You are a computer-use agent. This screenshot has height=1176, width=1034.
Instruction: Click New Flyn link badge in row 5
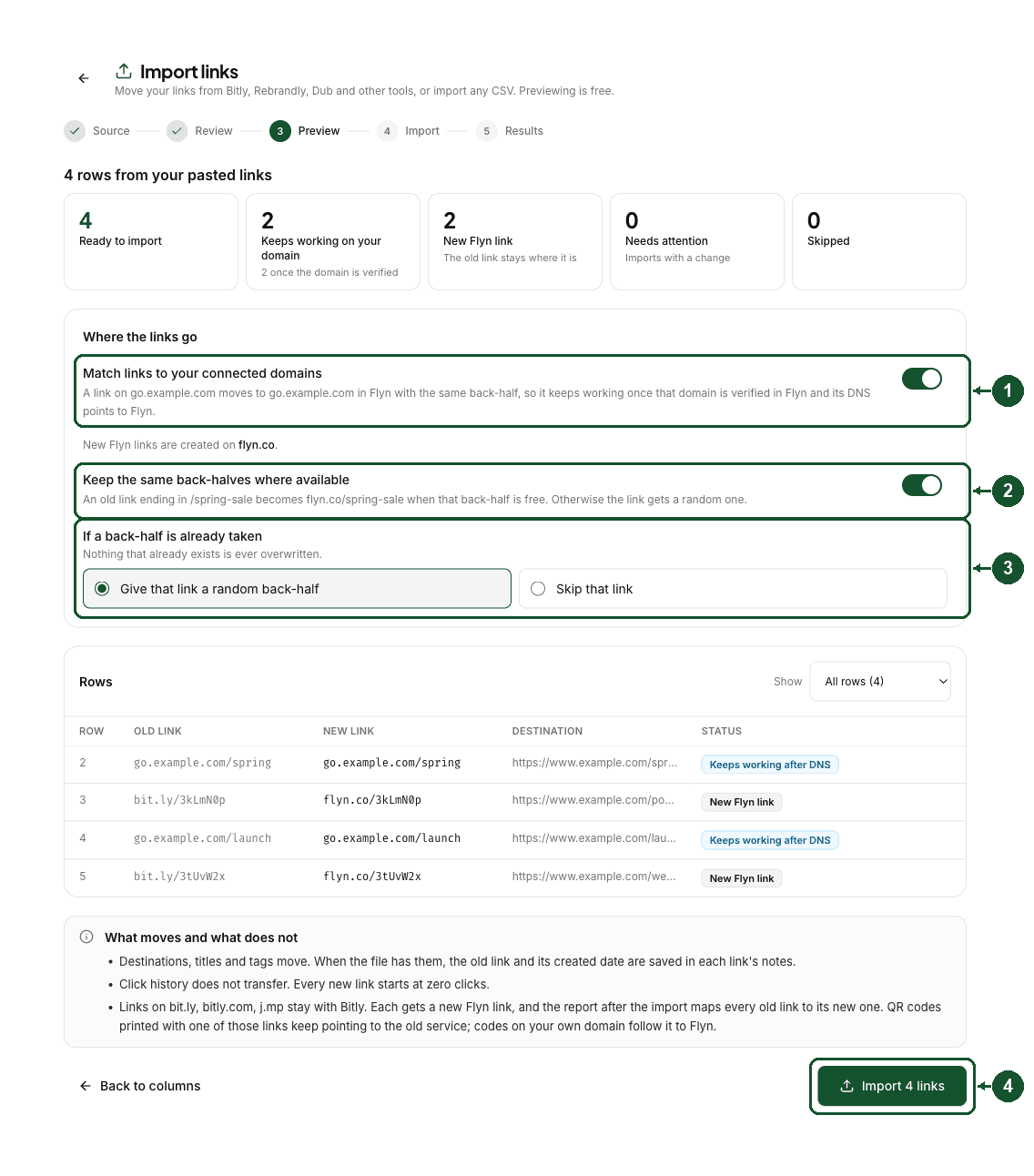(x=742, y=878)
